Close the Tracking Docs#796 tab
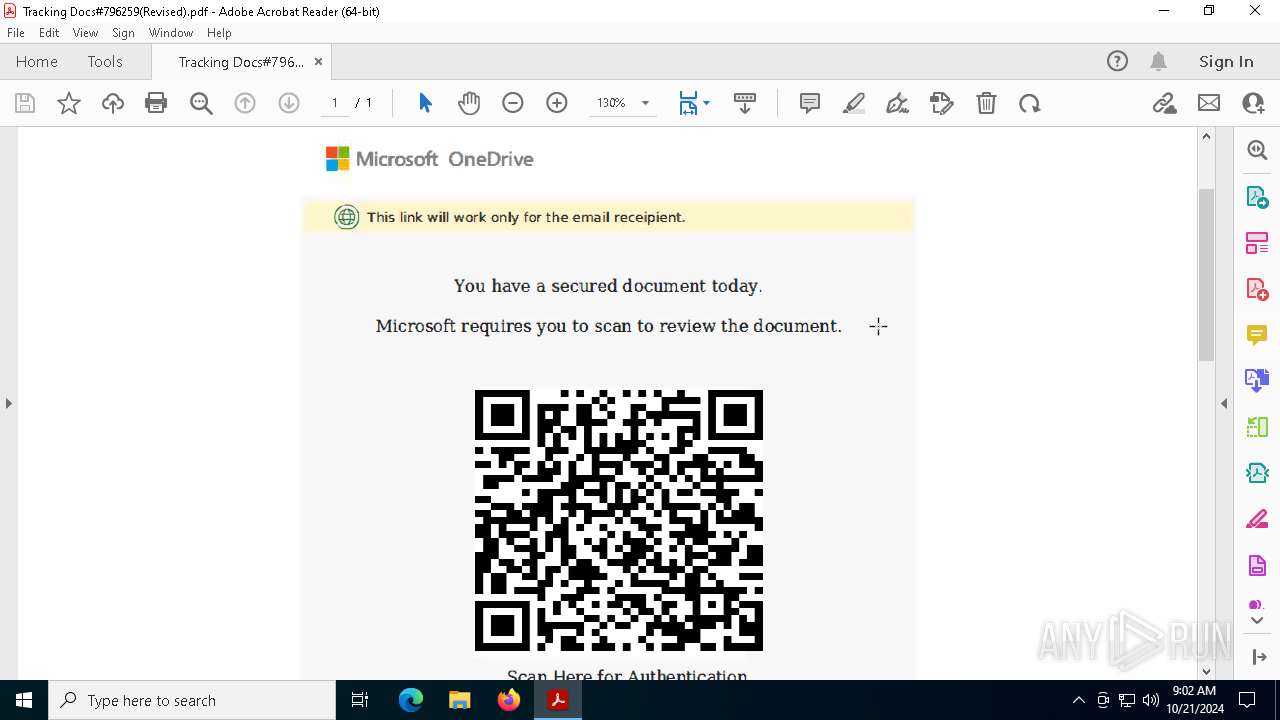This screenshot has height=720, width=1280. pos(318,62)
